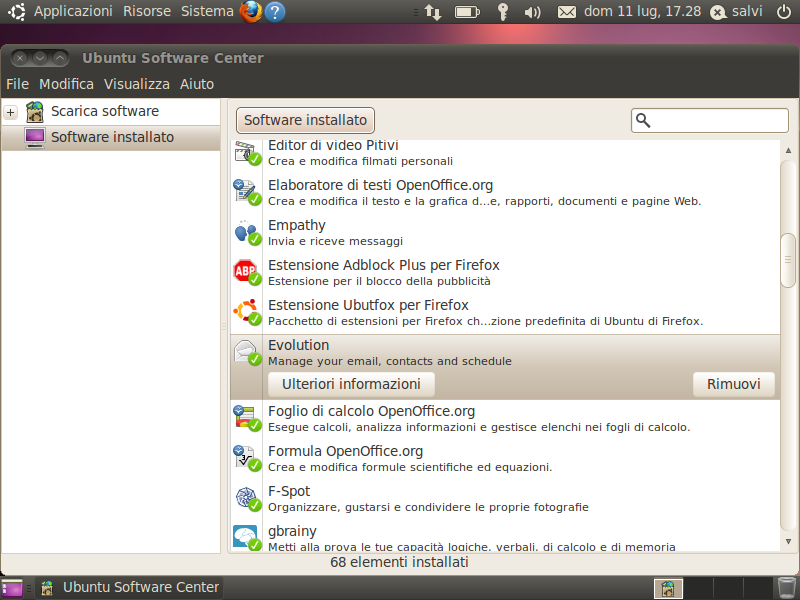Open the Visualizza menu

137,84
